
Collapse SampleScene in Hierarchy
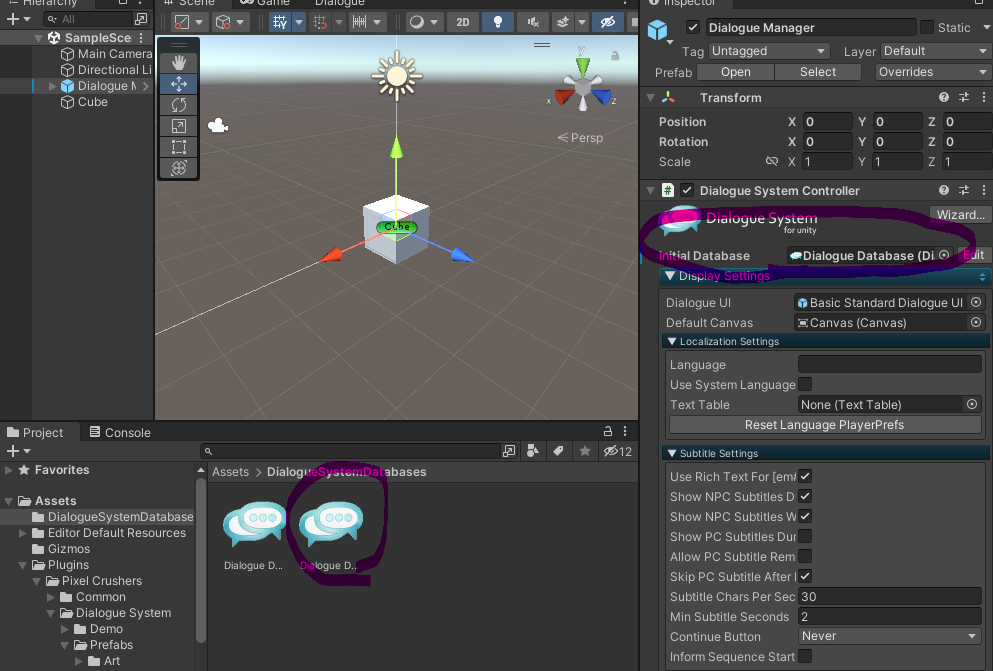click(39, 38)
